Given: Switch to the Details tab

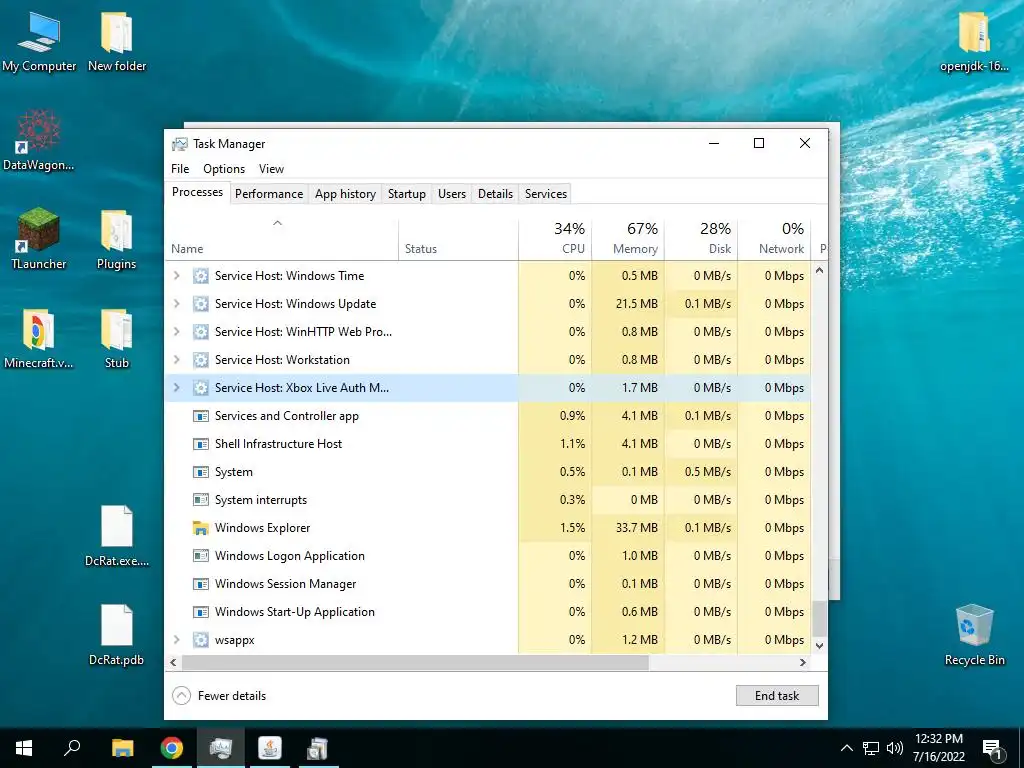Looking at the screenshot, I should tap(496, 194).
